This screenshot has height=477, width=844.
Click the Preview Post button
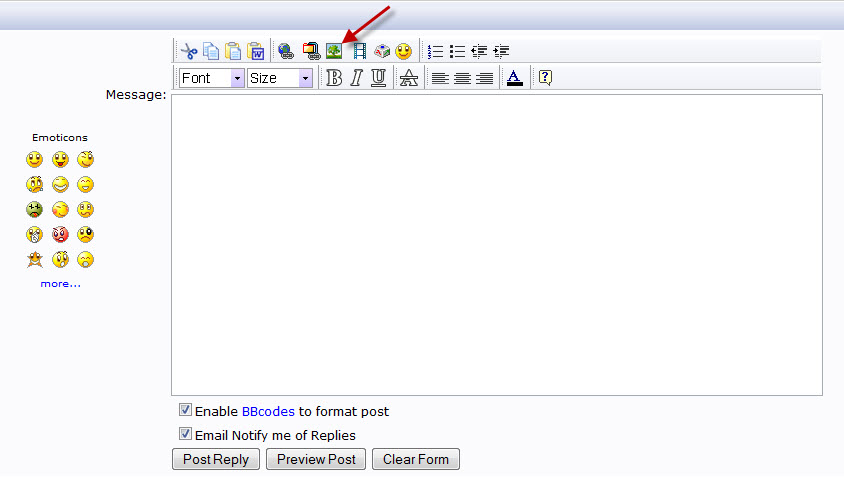[x=316, y=459]
